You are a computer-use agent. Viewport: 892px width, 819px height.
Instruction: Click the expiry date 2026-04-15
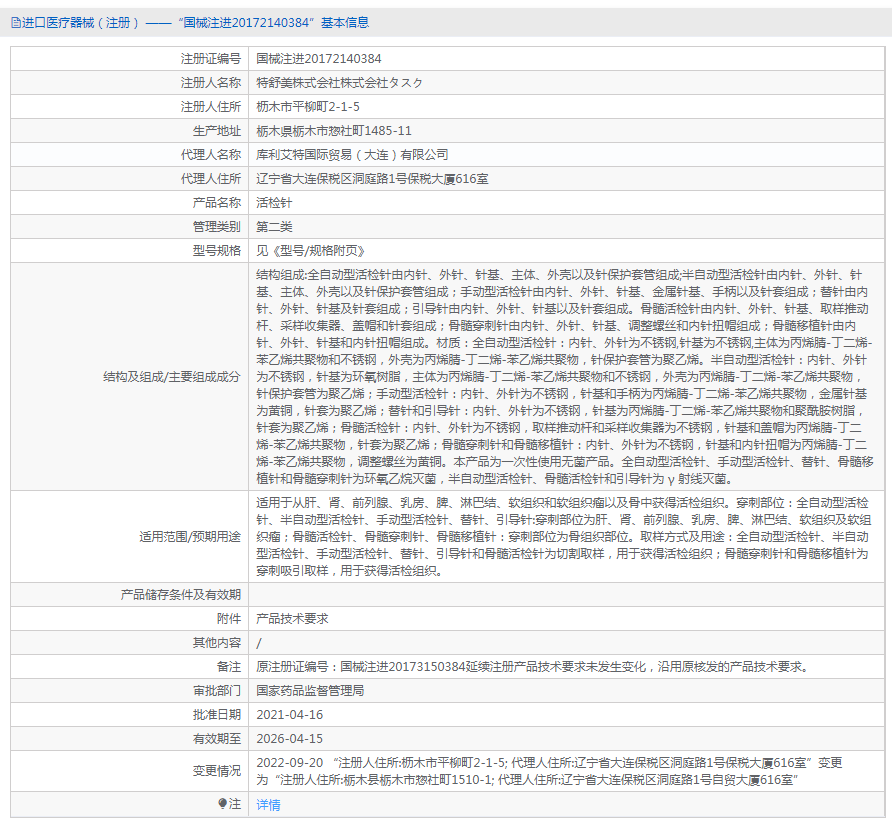click(289, 738)
